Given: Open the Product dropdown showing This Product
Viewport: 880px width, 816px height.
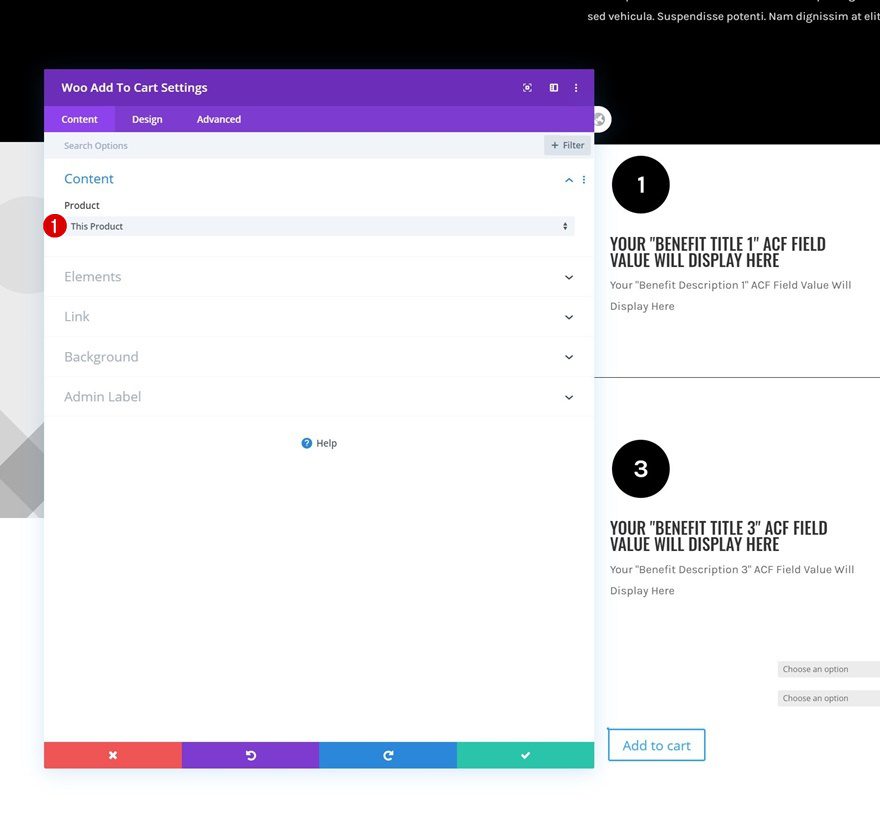Looking at the screenshot, I should tap(319, 226).
